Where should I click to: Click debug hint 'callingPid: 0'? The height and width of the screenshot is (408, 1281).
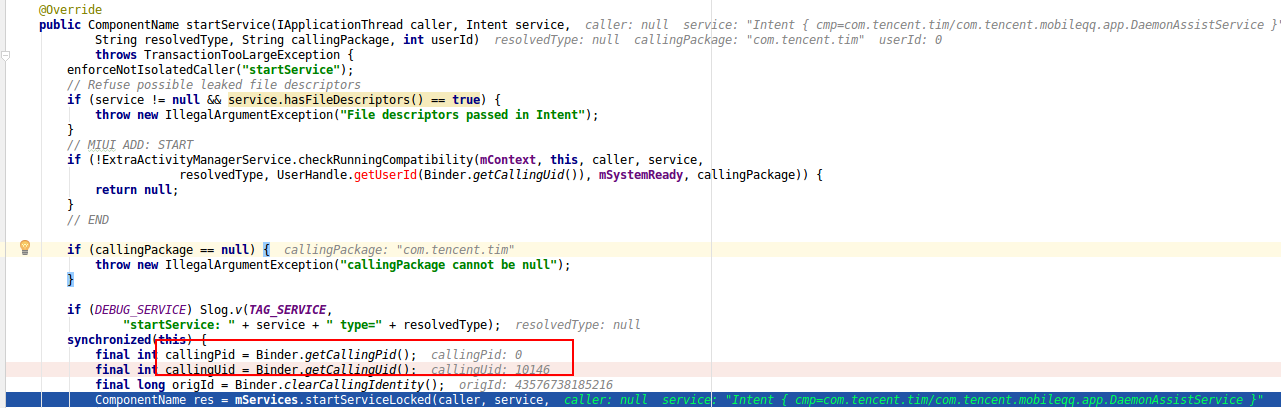tap(476, 355)
